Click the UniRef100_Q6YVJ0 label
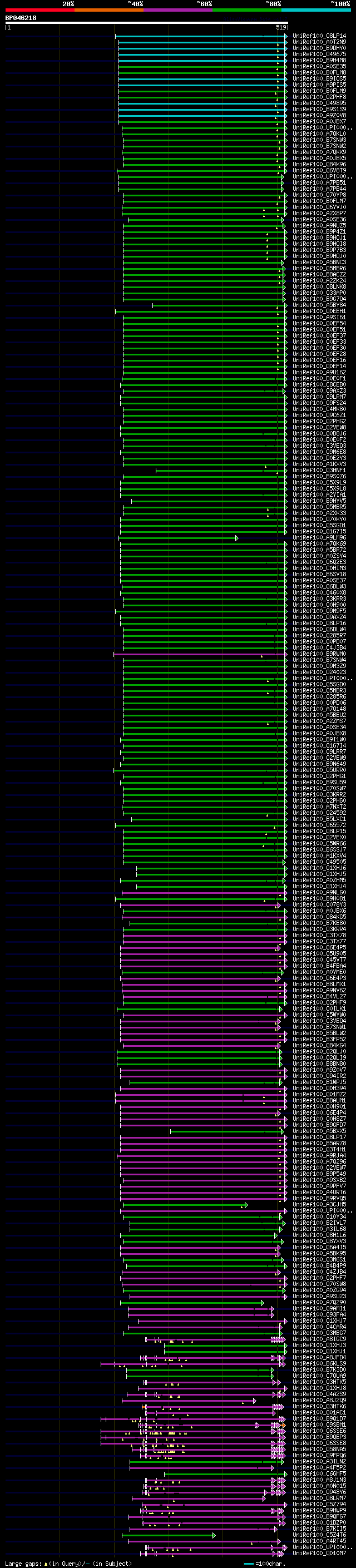Image resolution: width=356 pixels, height=1568 pixels. (x=319, y=207)
